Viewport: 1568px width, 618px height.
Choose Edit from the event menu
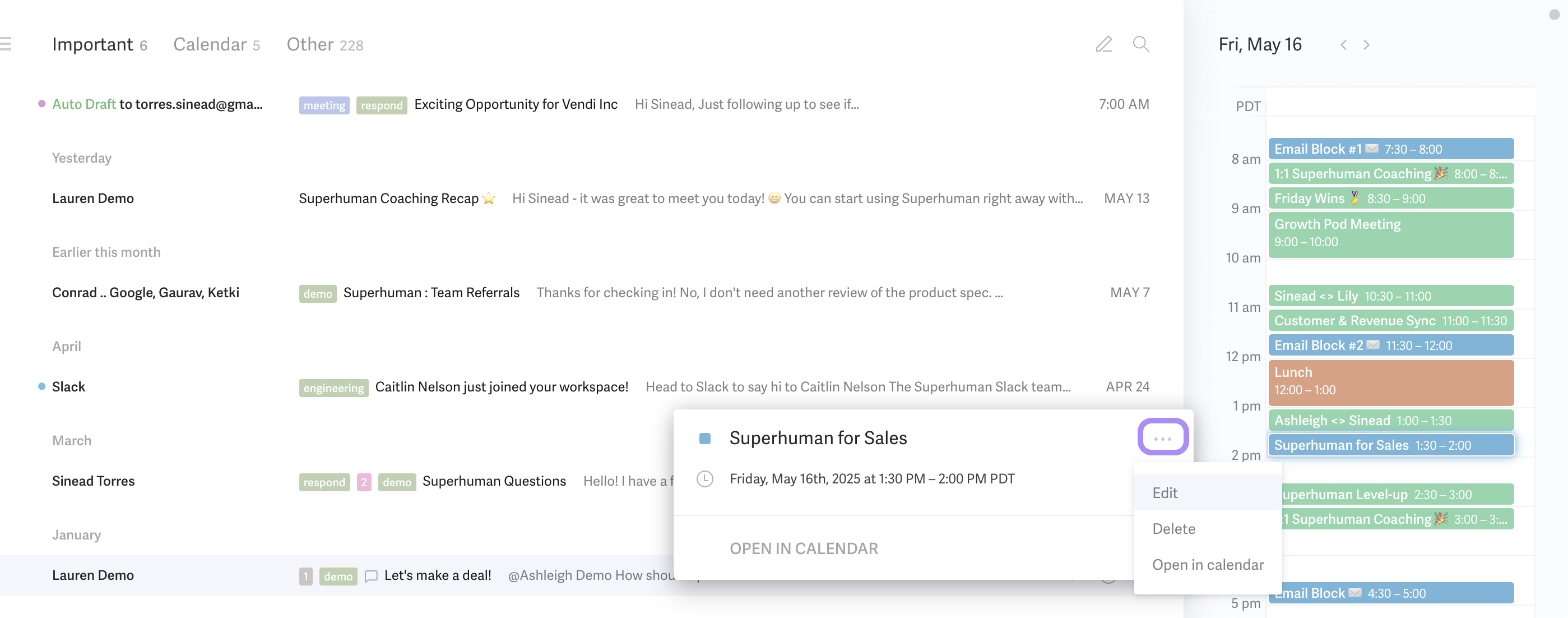click(x=1208, y=492)
